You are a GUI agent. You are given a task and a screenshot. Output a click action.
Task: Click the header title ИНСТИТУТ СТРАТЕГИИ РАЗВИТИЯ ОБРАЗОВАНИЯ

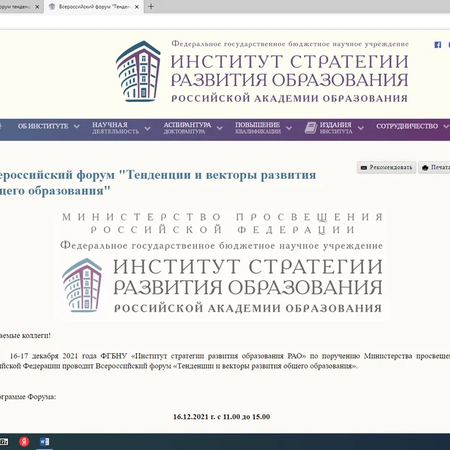pyautogui.click(x=289, y=71)
